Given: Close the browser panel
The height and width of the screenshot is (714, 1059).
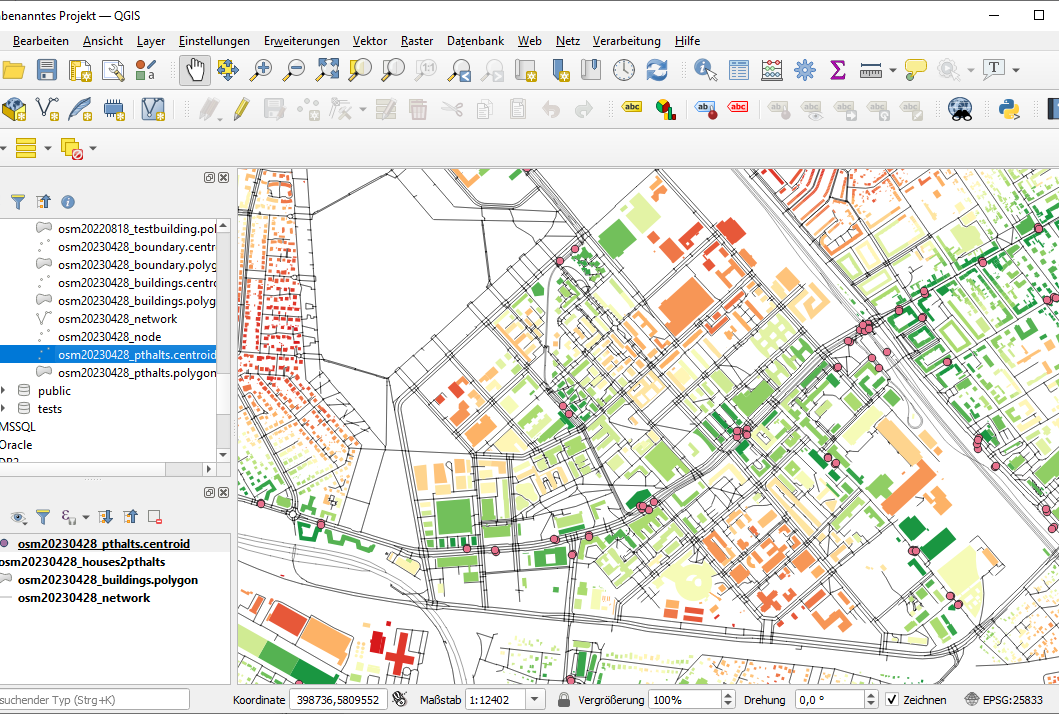Looking at the screenshot, I should (224, 178).
